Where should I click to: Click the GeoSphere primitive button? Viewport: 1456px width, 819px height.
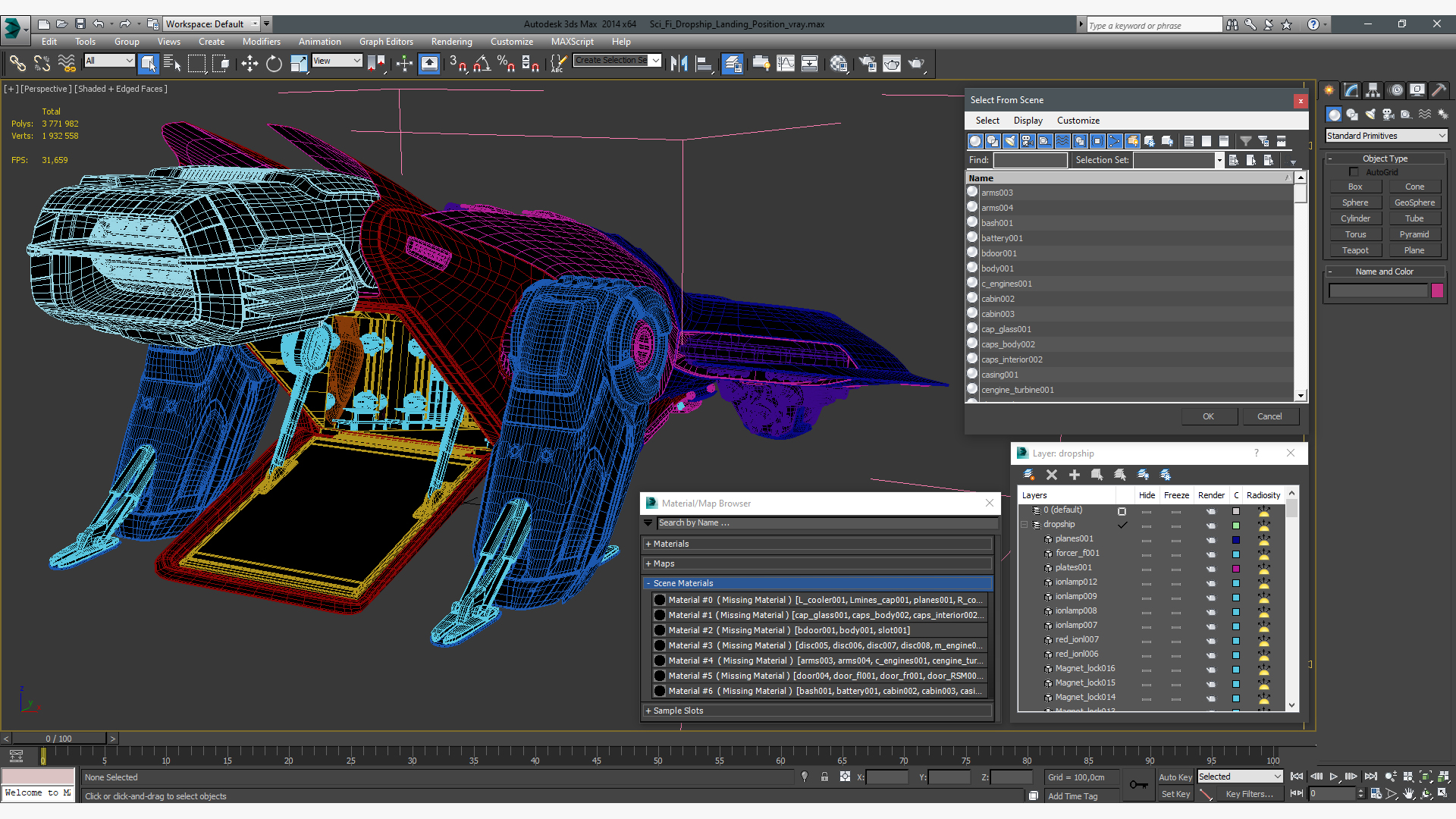1414,202
